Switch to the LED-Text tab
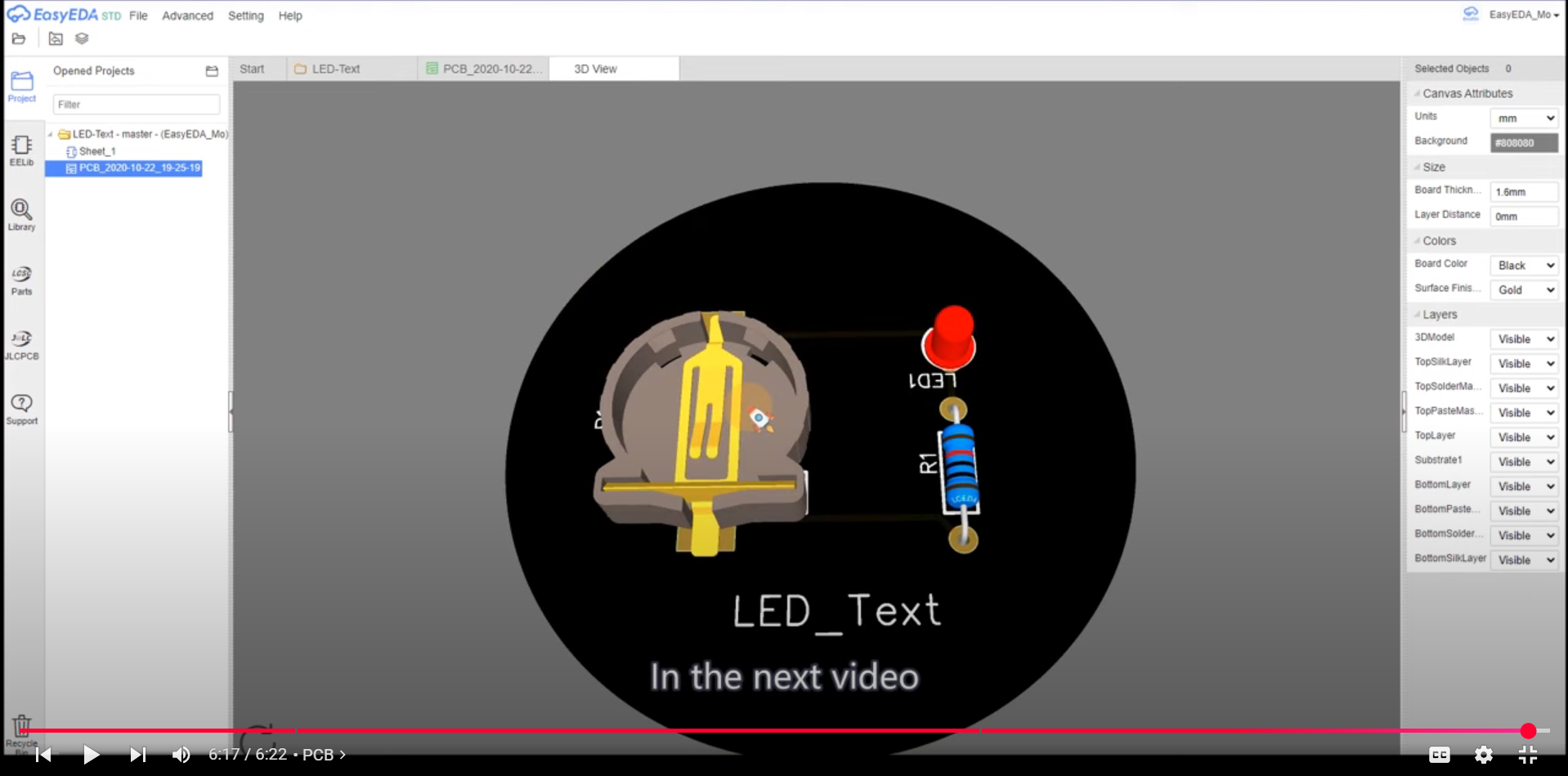Image resolution: width=1568 pixels, height=776 pixels. point(335,69)
